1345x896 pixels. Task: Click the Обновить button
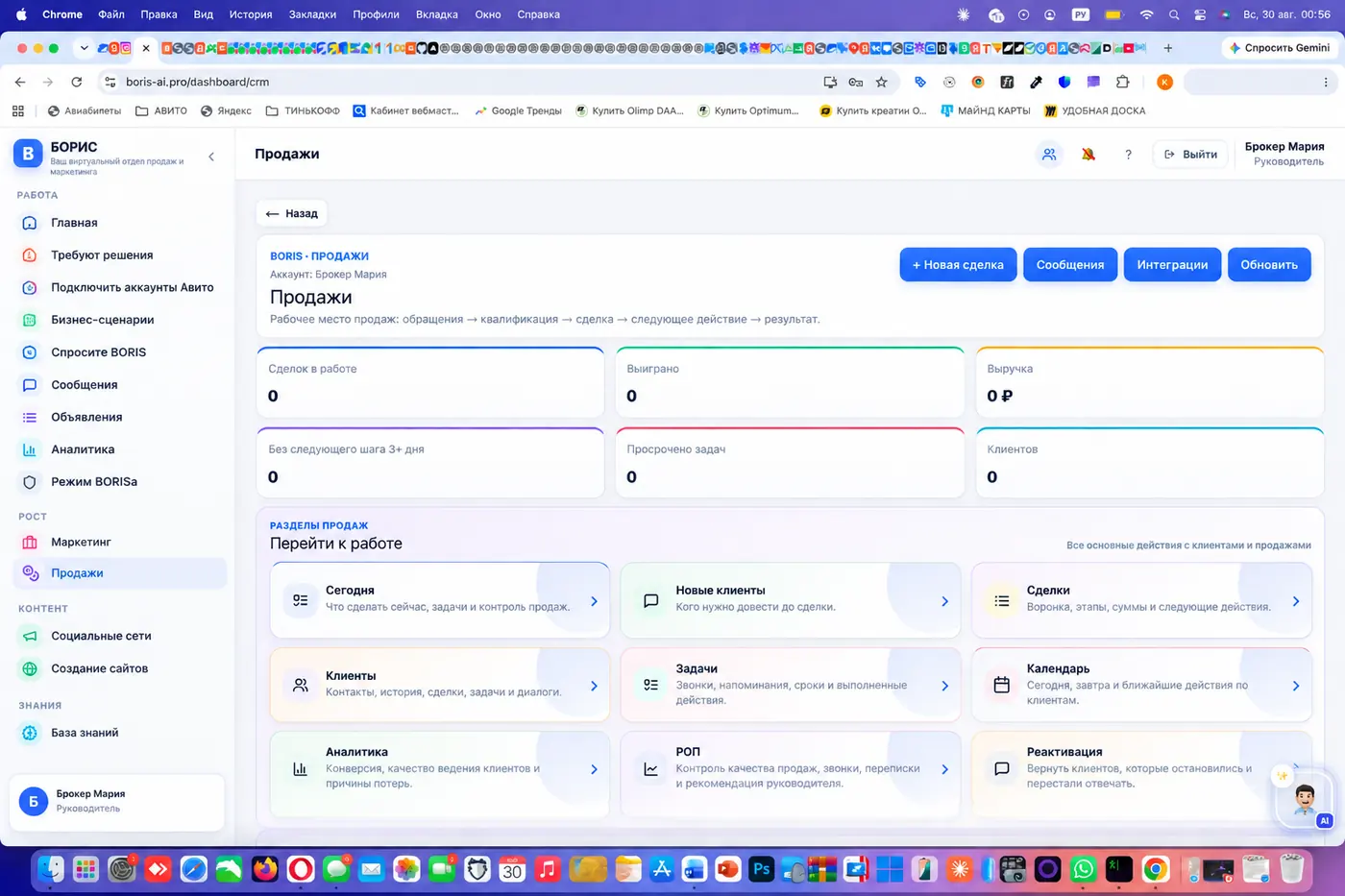tap(1269, 265)
